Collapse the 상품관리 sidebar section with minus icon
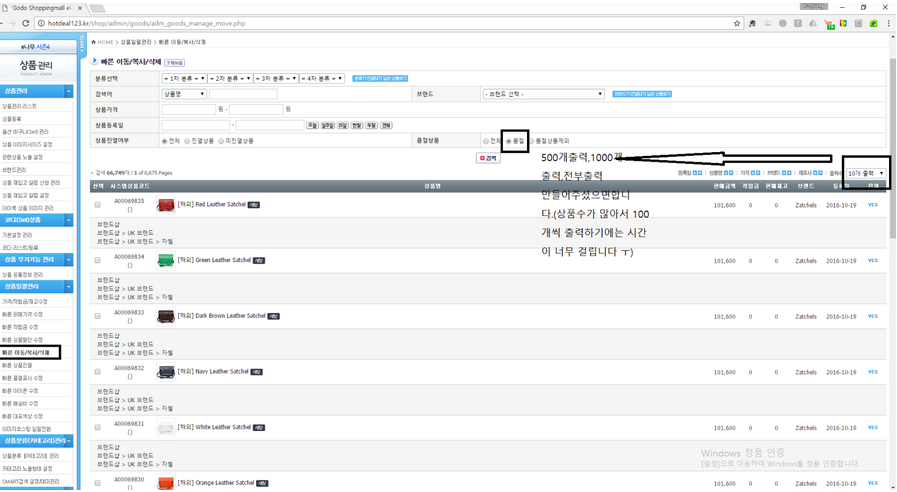This screenshot has width=897, height=492. [x=68, y=92]
